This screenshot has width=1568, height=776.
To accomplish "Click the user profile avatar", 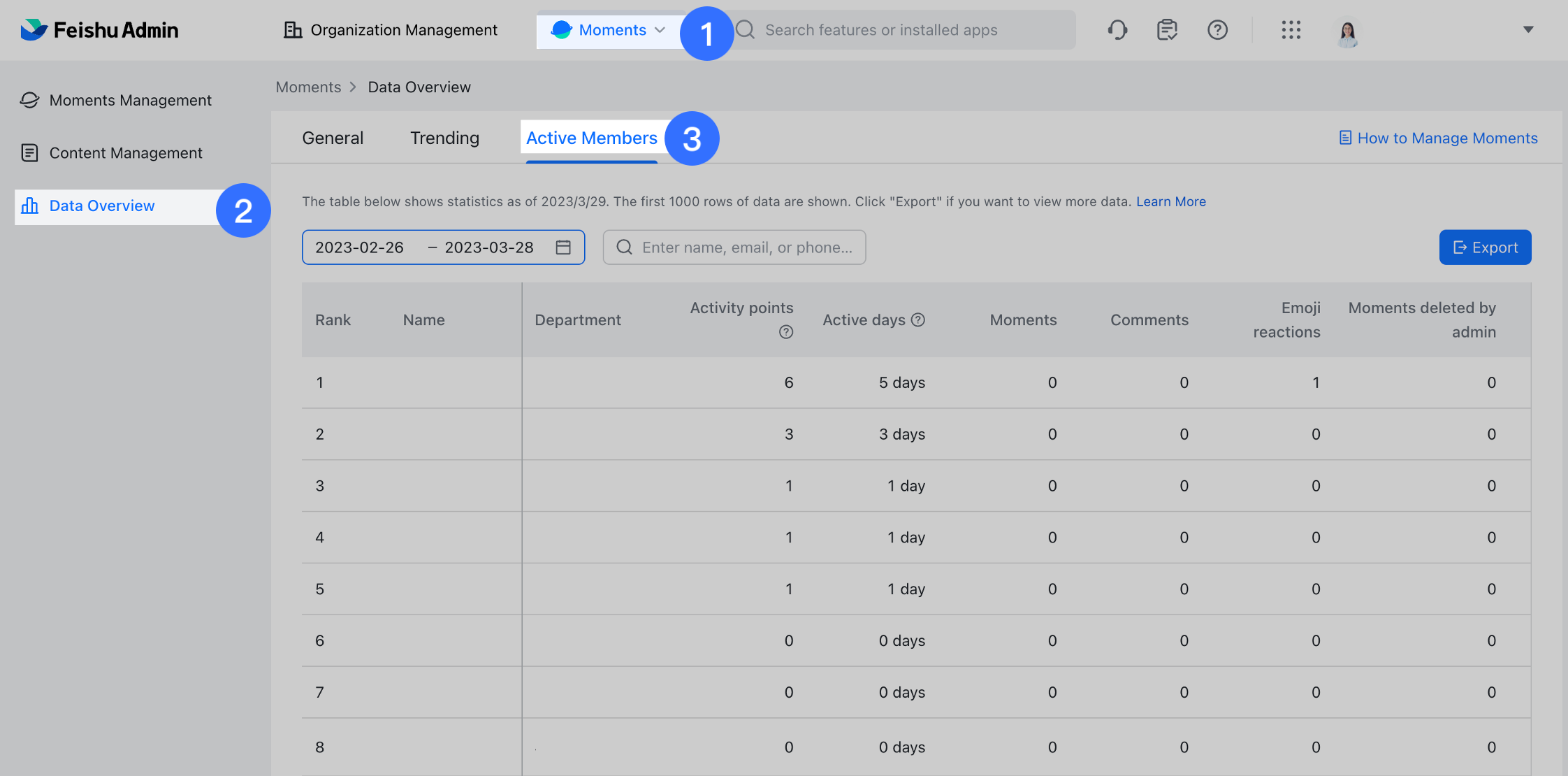I will coord(1347,31).
